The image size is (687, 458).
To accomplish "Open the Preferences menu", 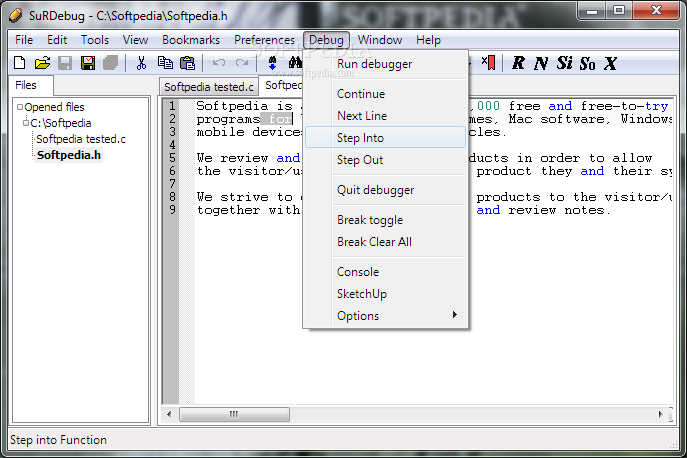I will [x=264, y=40].
